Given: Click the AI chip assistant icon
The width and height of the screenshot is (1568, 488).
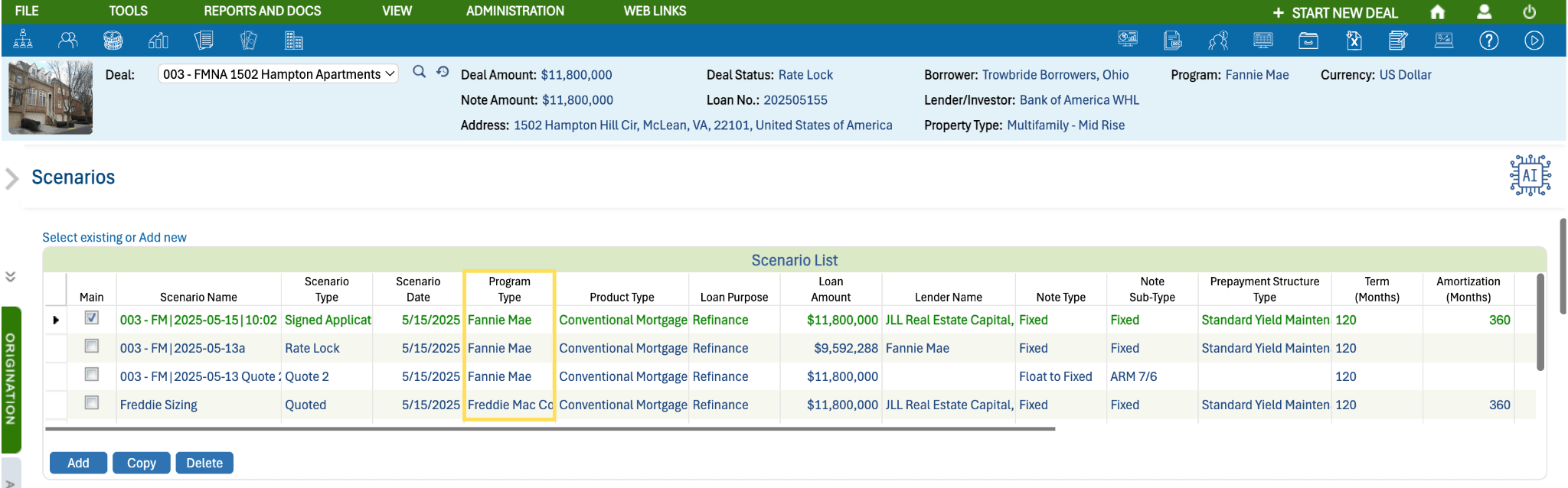Looking at the screenshot, I should pyautogui.click(x=1530, y=176).
